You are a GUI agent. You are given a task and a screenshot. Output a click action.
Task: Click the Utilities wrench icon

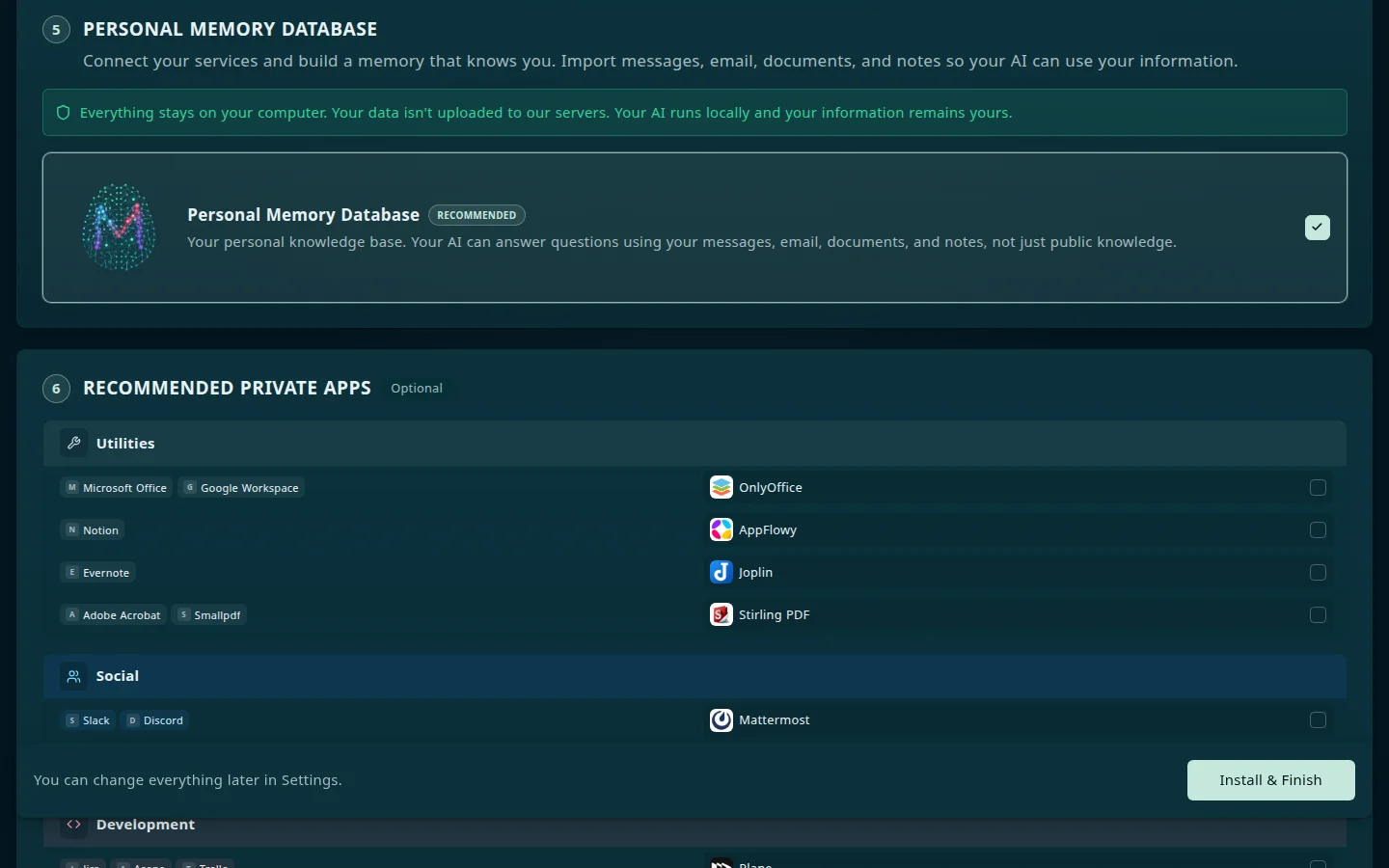(x=73, y=444)
